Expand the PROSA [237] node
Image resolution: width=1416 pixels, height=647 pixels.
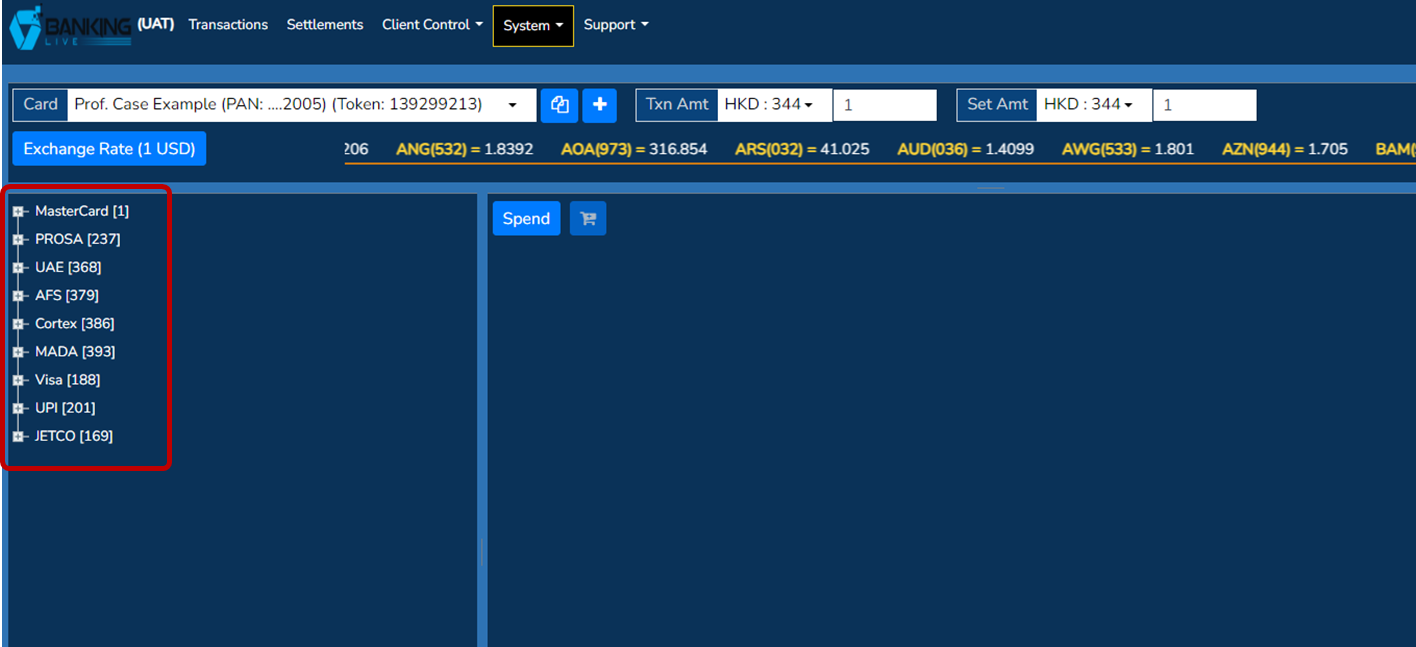(18, 239)
